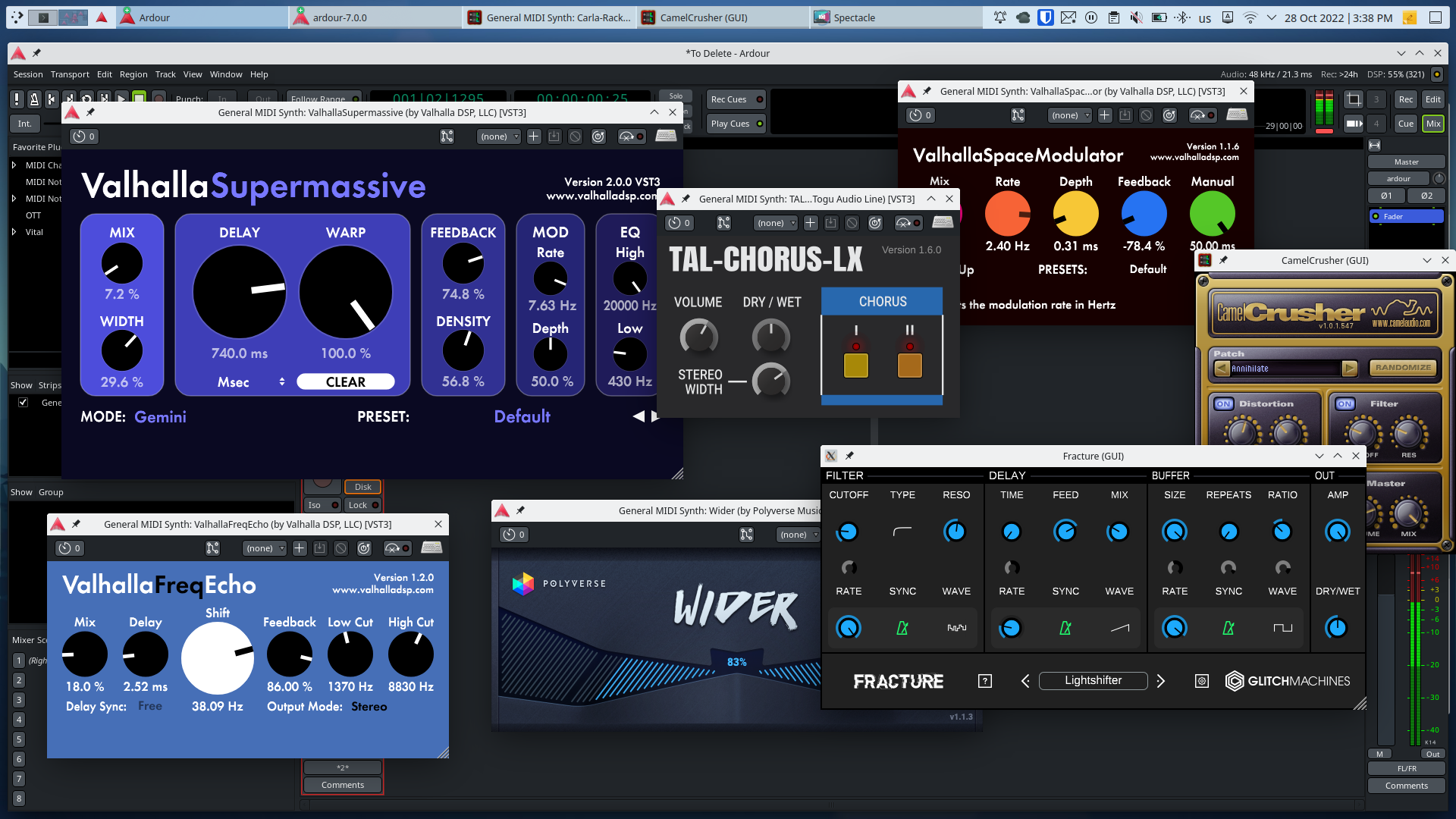Toggle the Gene strip visibility checkbox
Image resolution: width=1456 pixels, height=819 pixels.
(24, 403)
